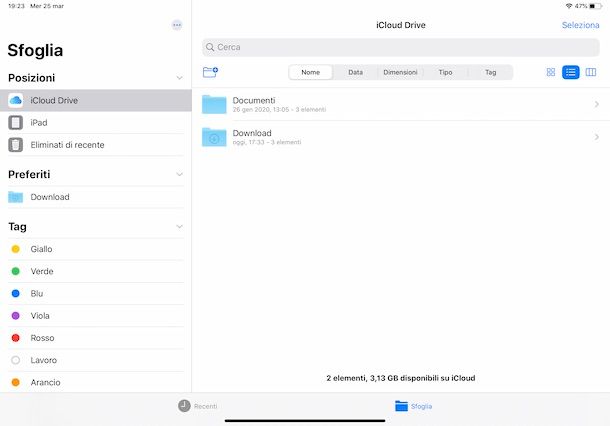This screenshot has width=610, height=426.
Task: Filter by the Arancio tag label
Action: click(46, 382)
